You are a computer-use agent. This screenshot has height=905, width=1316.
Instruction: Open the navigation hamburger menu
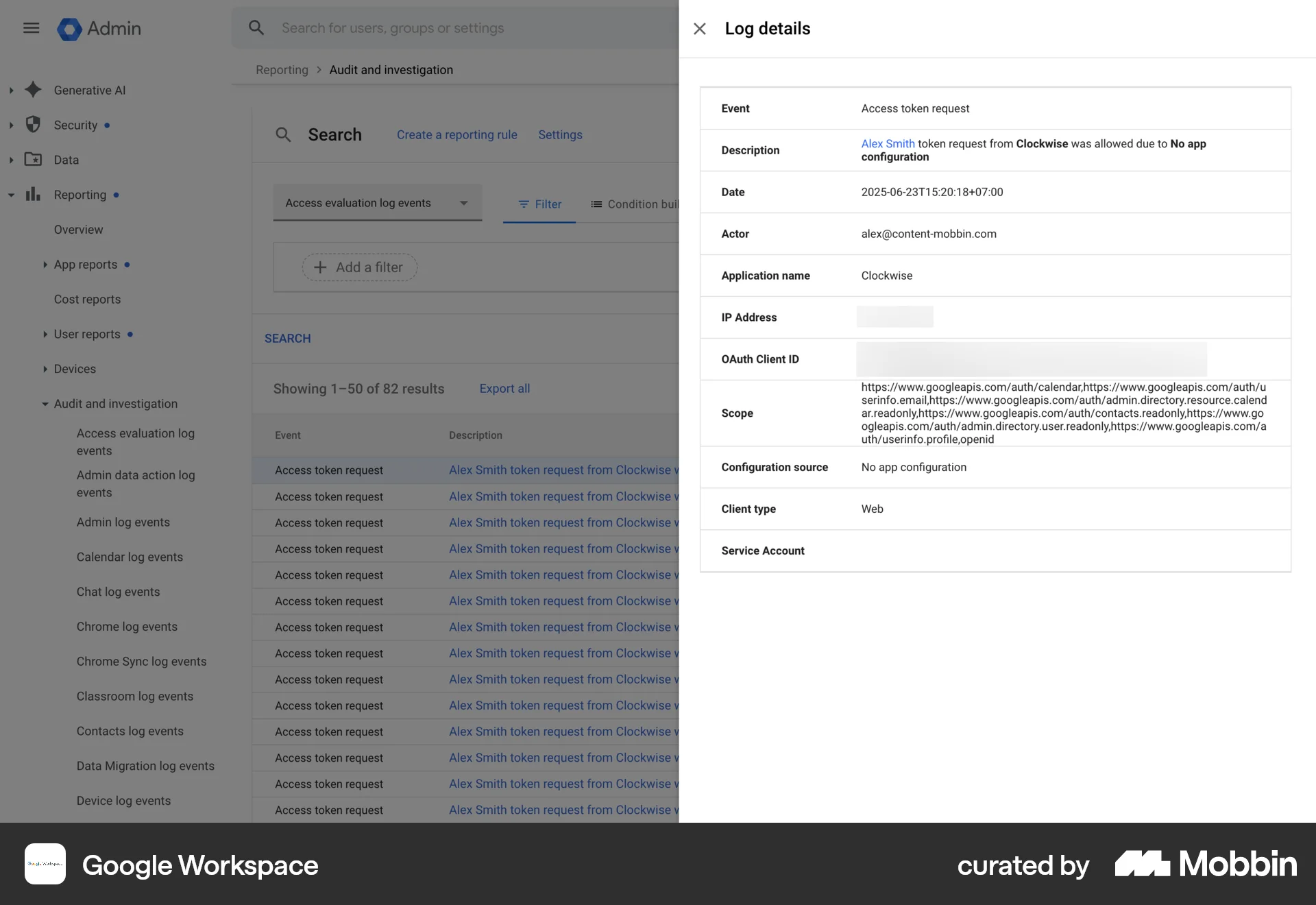tap(32, 28)
